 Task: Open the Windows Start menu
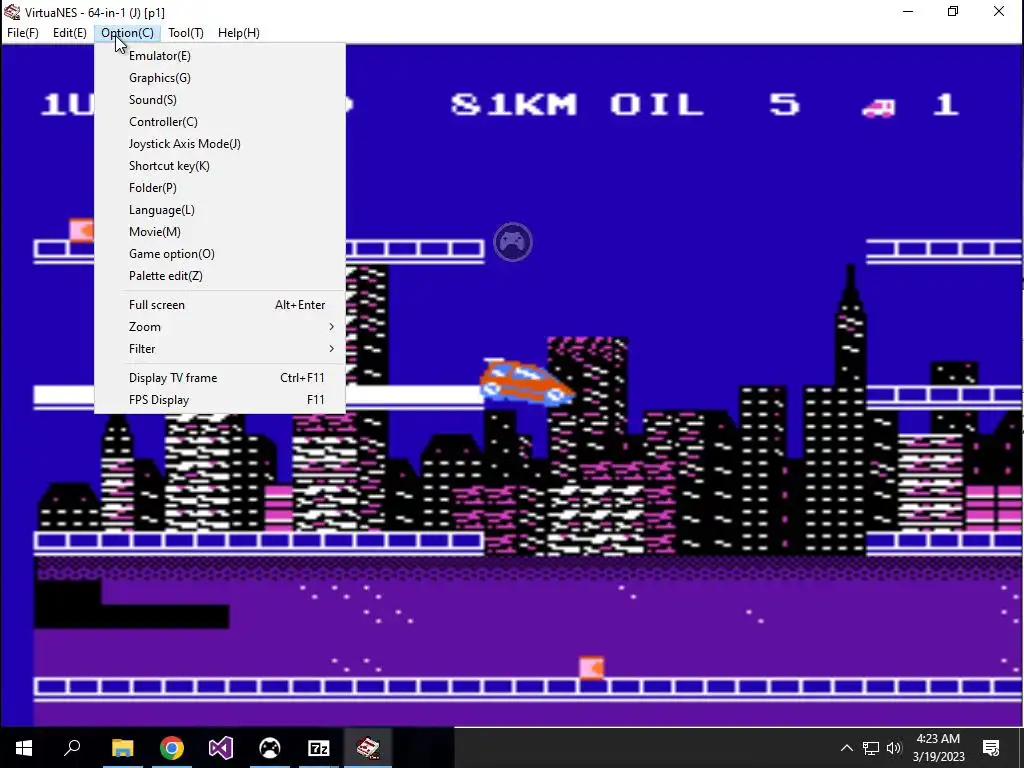click(x=24, y=748)
